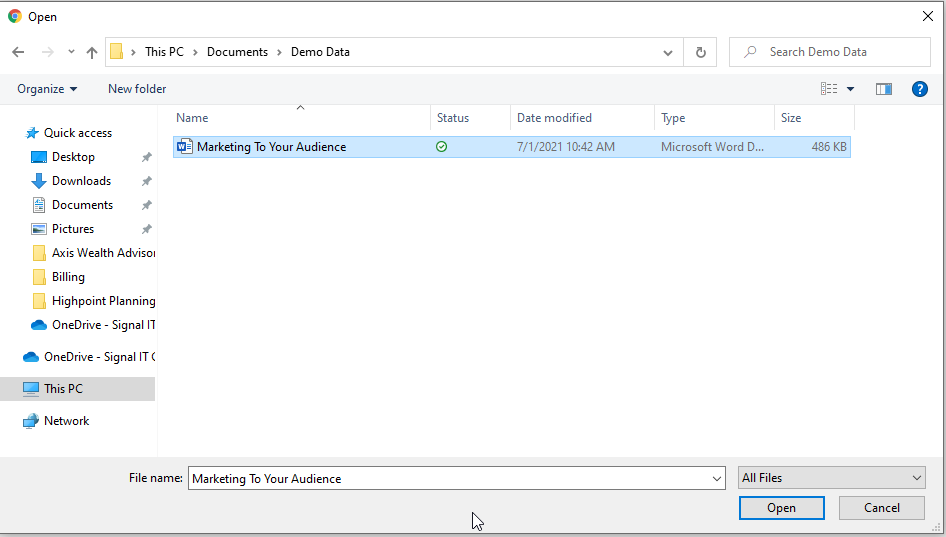Refresh the Demo Data folder

[x=700, y=52]
